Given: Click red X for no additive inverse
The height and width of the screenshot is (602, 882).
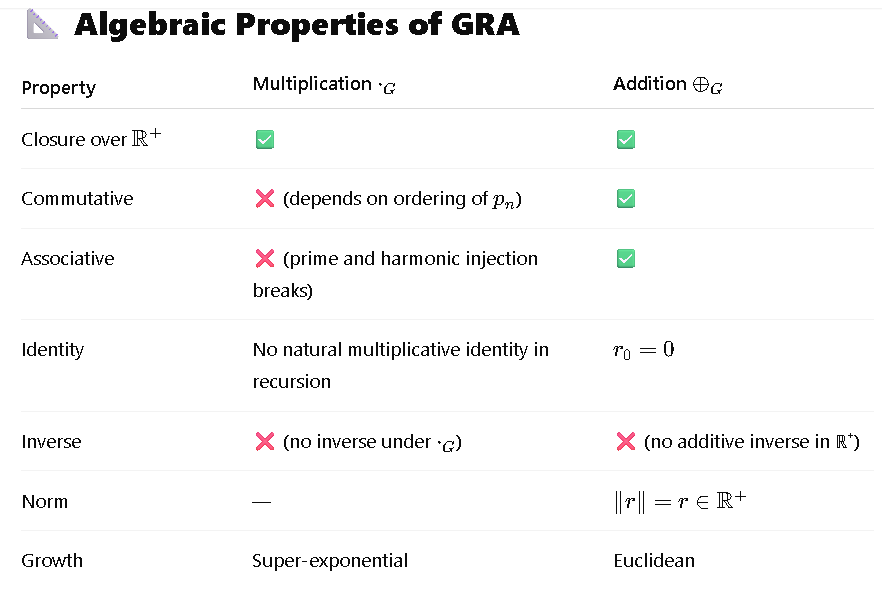Looking at the screenshot, I should click(x=626, y=442).
